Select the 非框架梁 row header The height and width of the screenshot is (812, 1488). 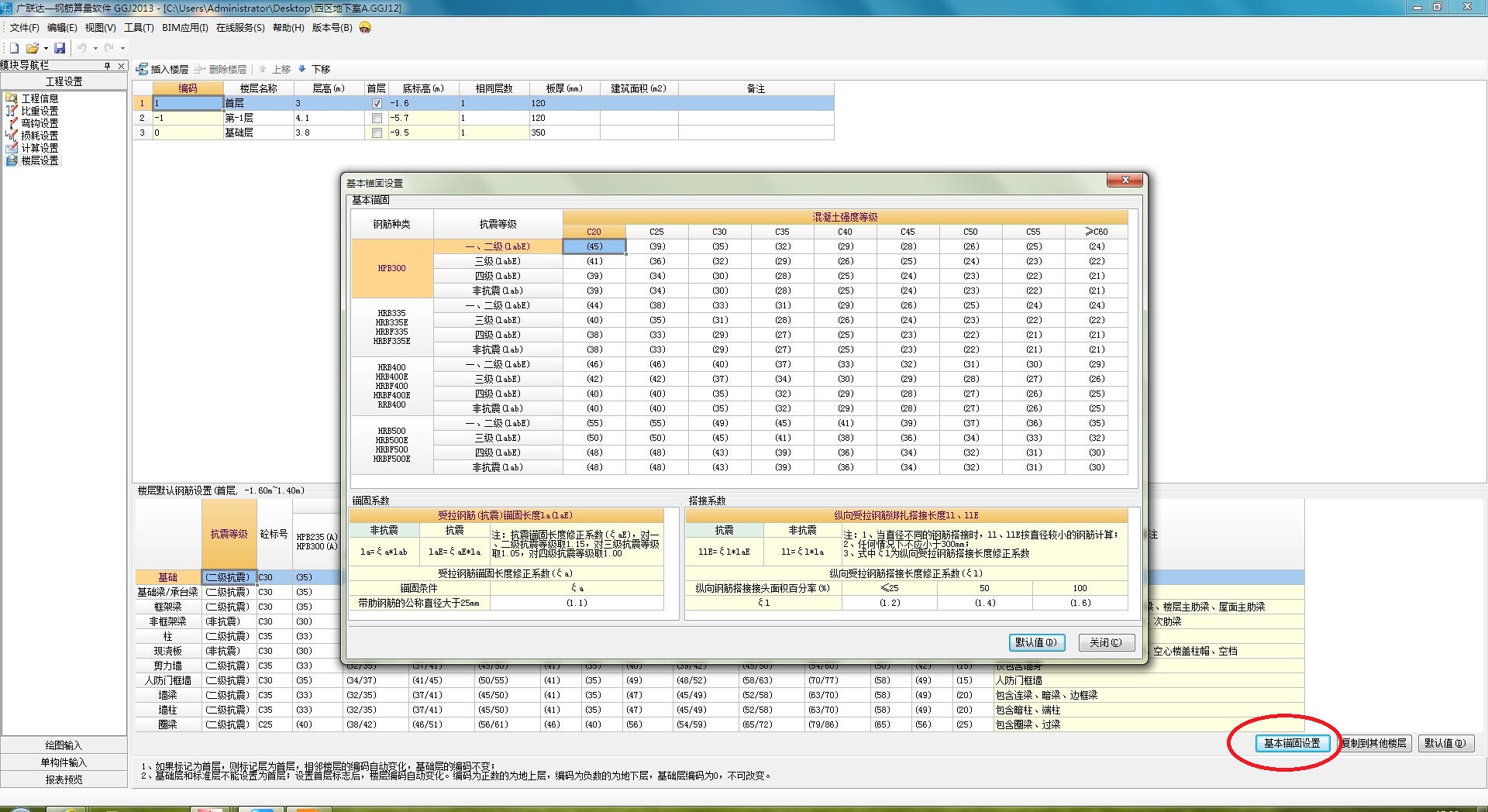coord(168,621)
